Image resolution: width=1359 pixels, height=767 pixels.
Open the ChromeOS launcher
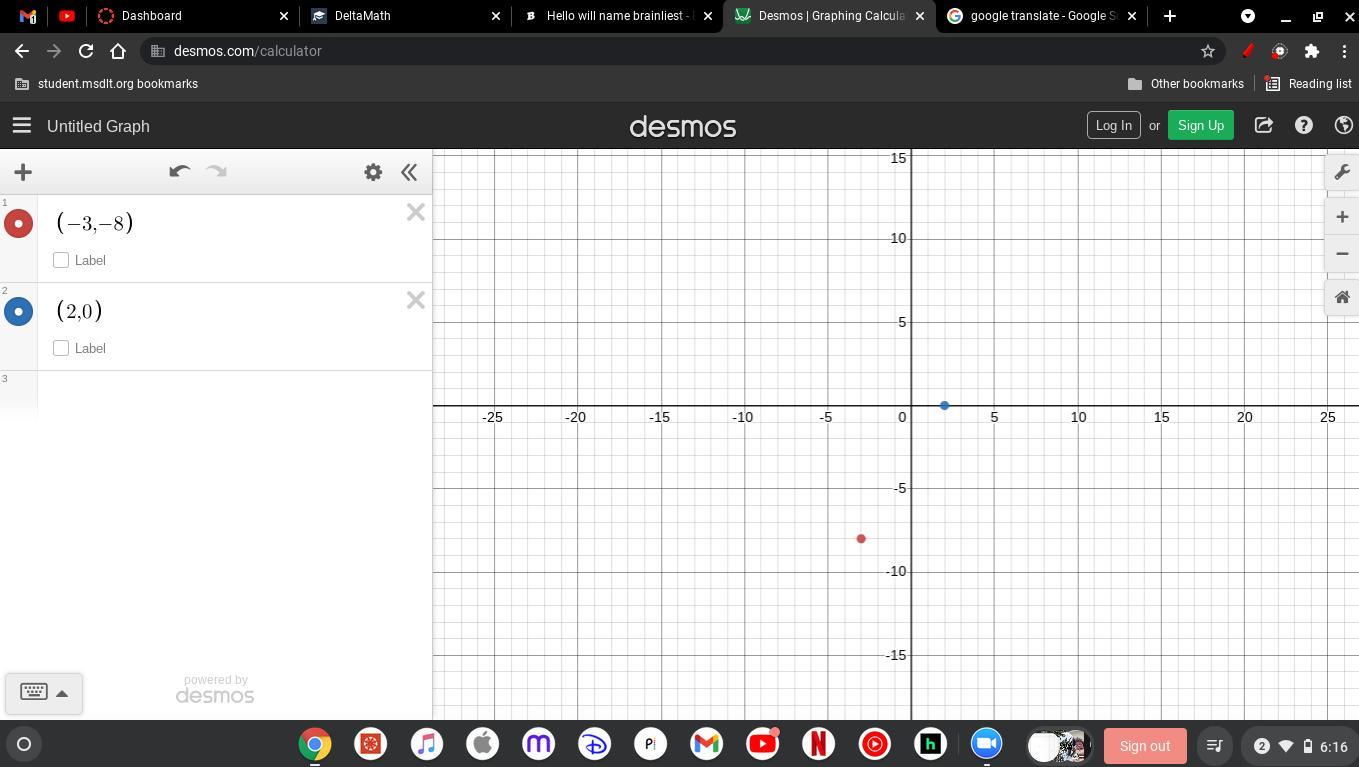pos(24,744)
